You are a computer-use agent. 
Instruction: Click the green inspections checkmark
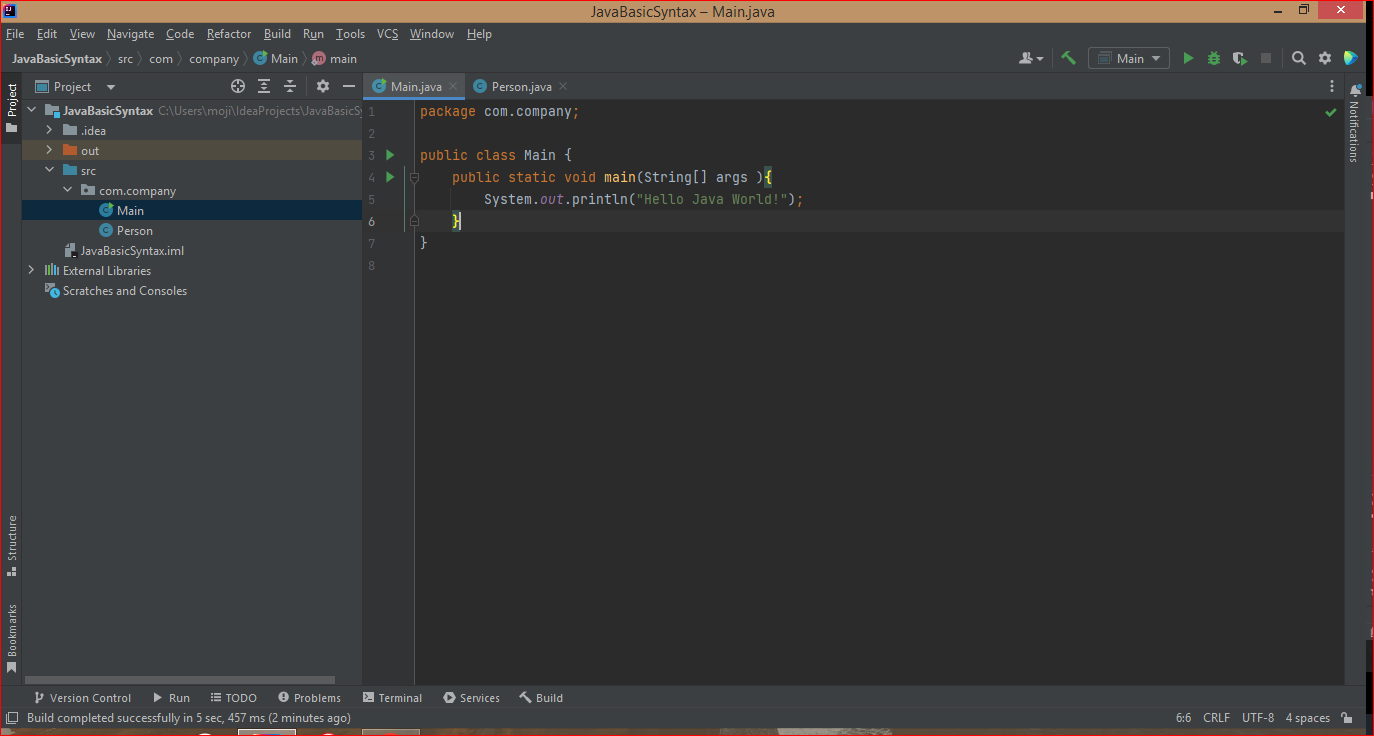click(x=1331, y=112)
